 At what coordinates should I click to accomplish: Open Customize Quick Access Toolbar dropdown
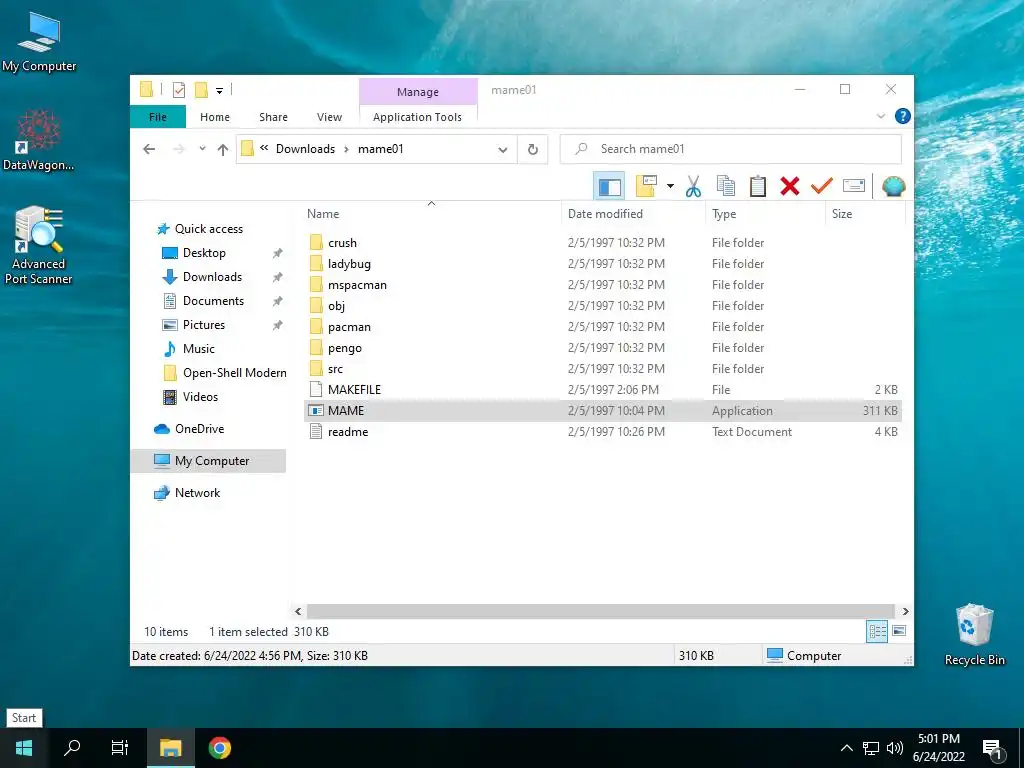[219, 91]
